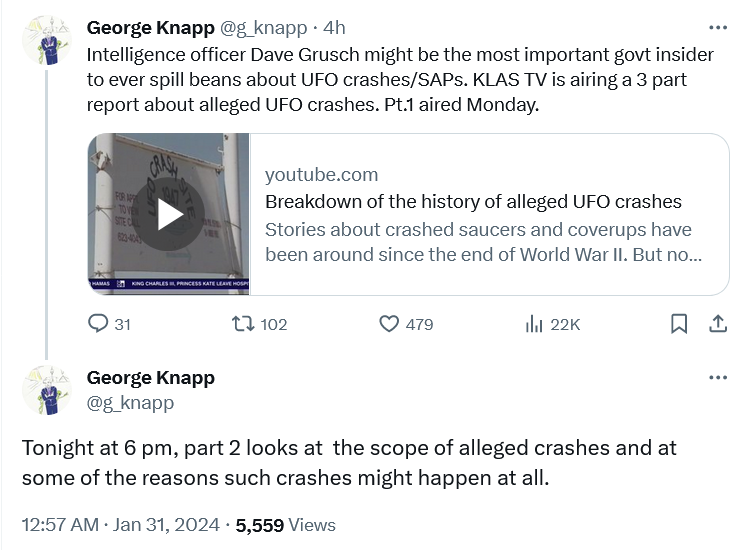Click the @g_knapp handle under the second tweet's name
Viewport: 748px width, 550px height.
[130, 402]
